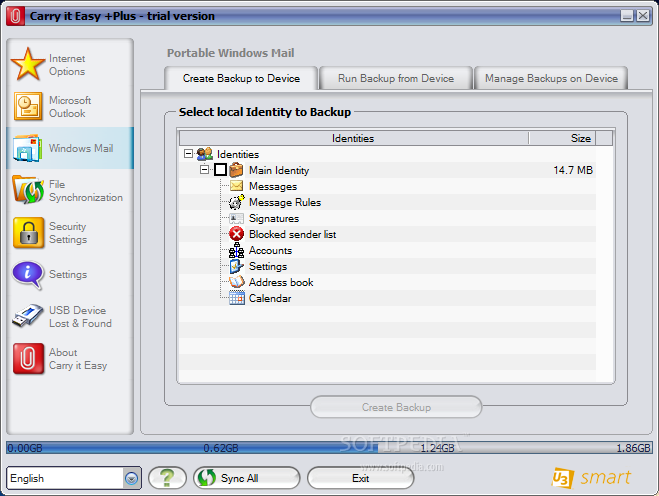
Task: Close the Carry it Easy window
Action: click(643, 16)
